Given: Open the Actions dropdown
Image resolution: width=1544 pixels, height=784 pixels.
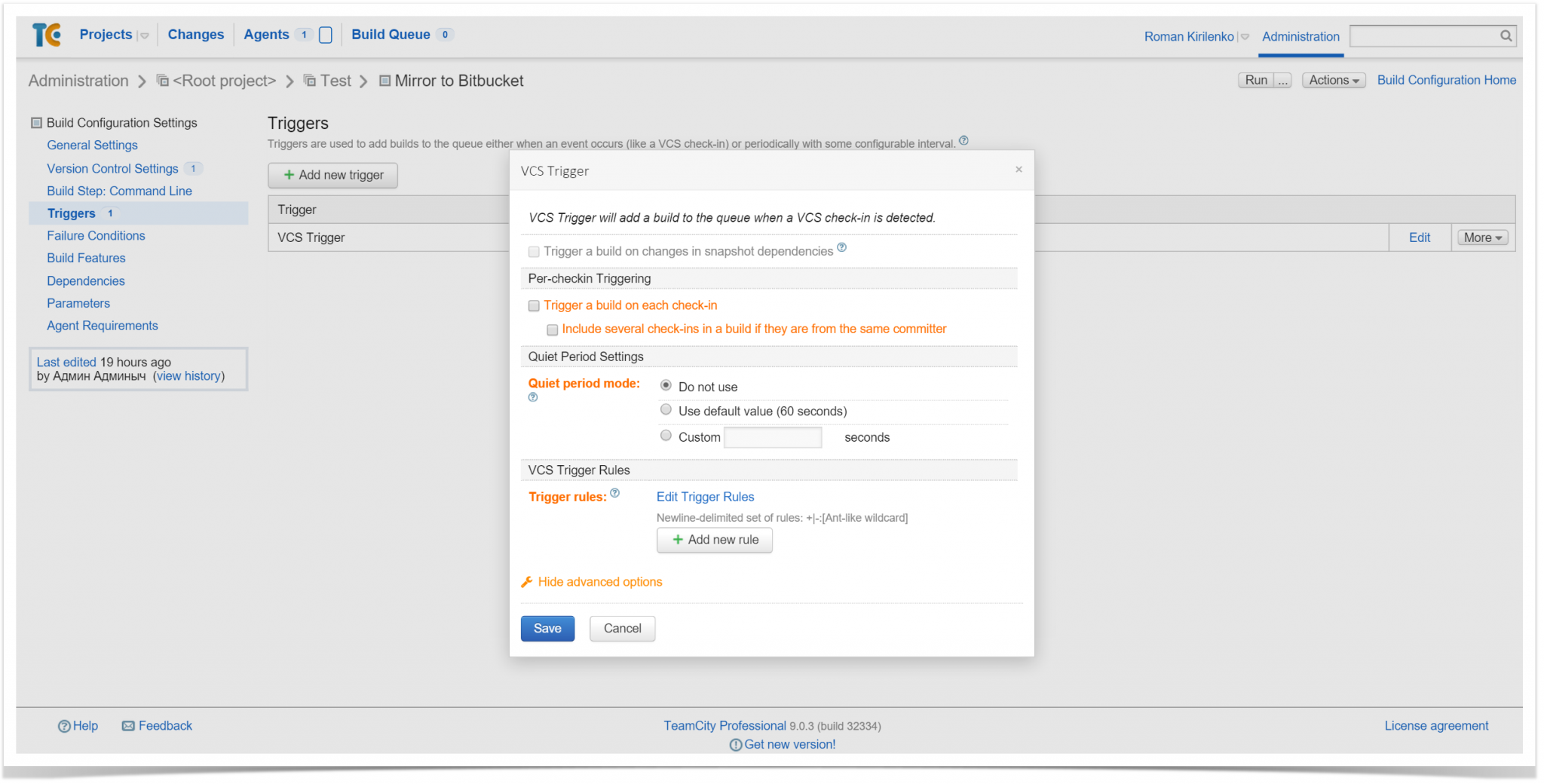Looking at the screenshot, I should [1333, 80].
